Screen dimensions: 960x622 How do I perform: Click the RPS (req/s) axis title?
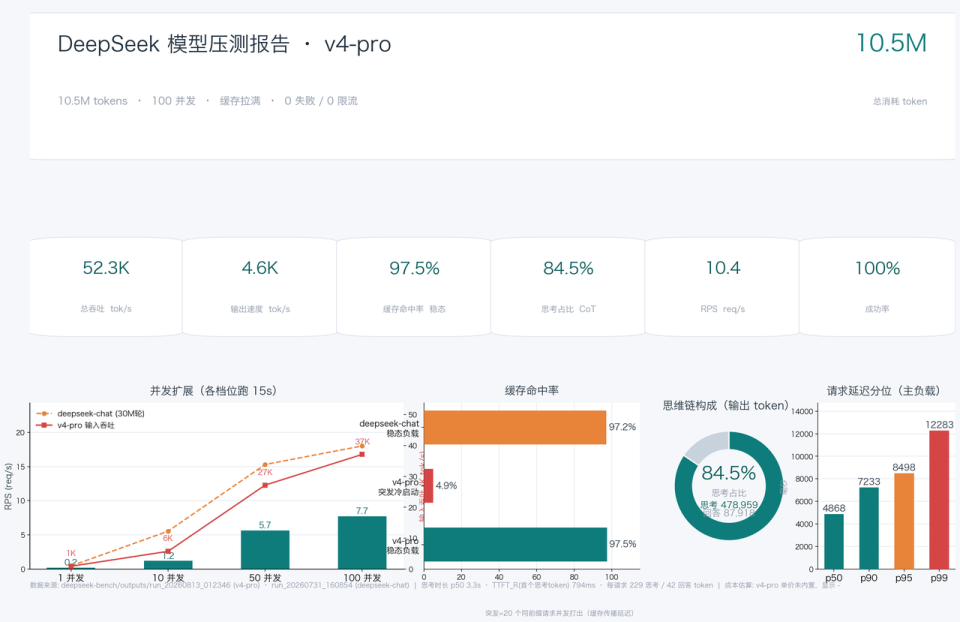coord(8,486)
